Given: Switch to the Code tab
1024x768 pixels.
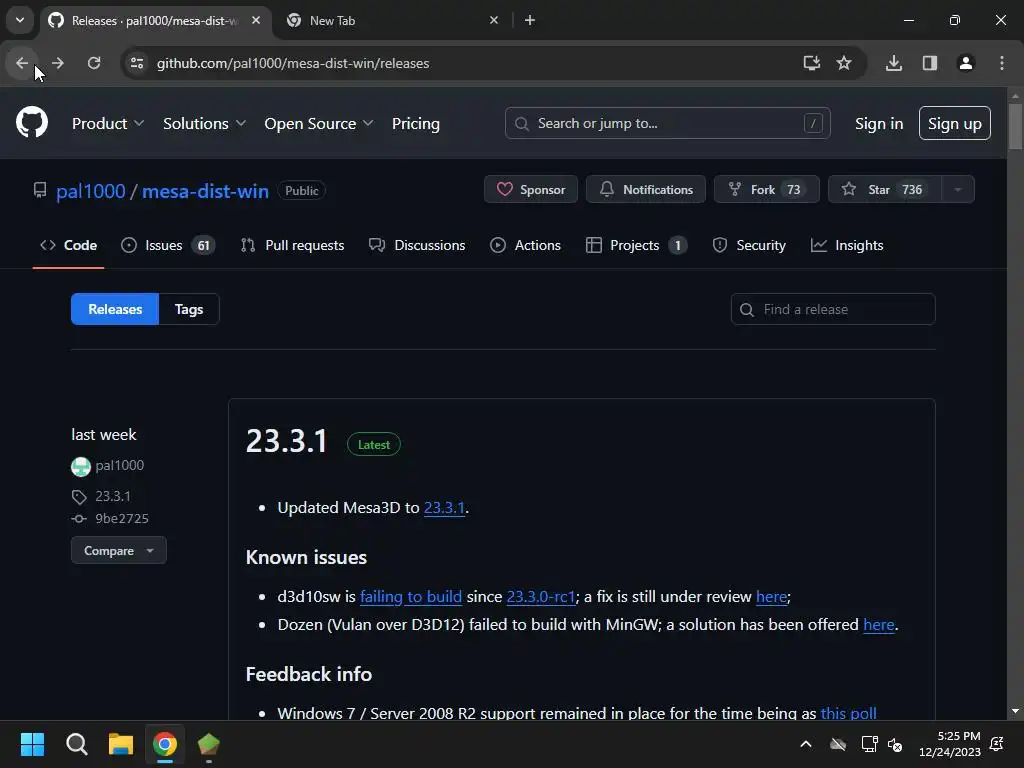Looking at the screenshot, I should click(69, 246).
